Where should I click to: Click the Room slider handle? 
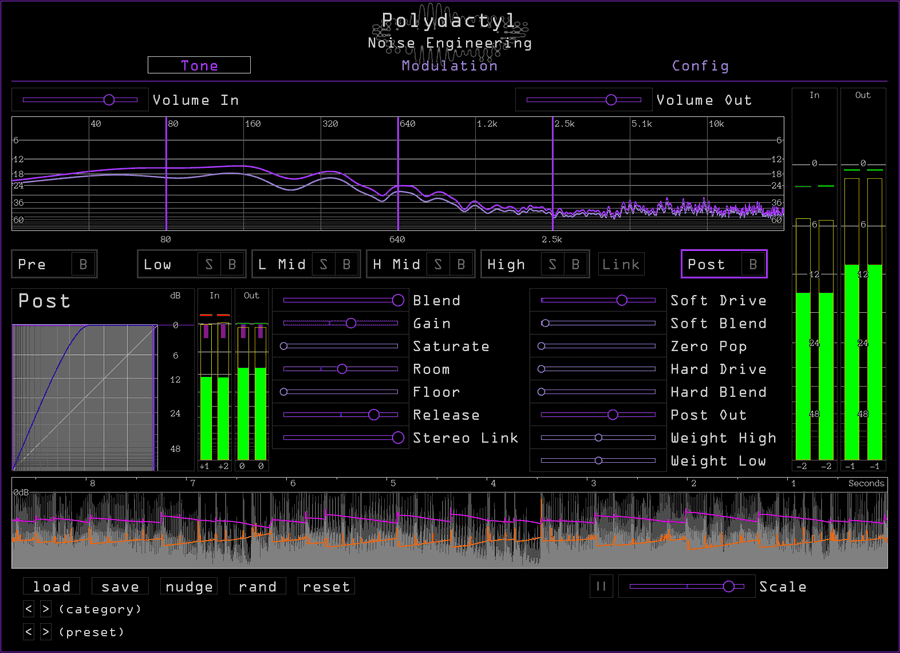tap(342, 369)
